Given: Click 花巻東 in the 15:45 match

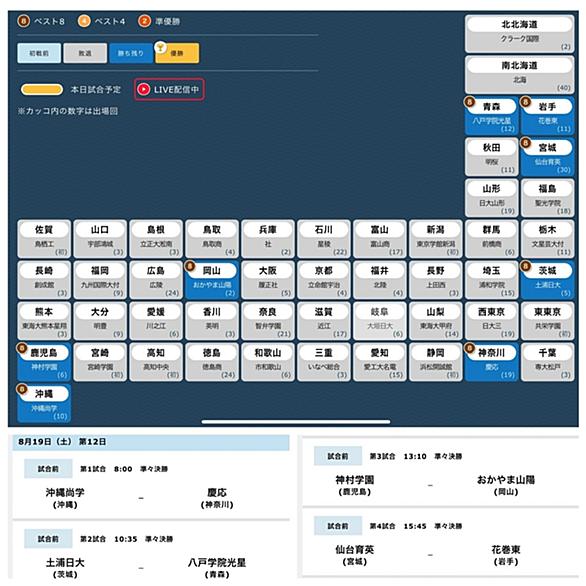Looking at the screenshot, I should [x=506, y=549].
